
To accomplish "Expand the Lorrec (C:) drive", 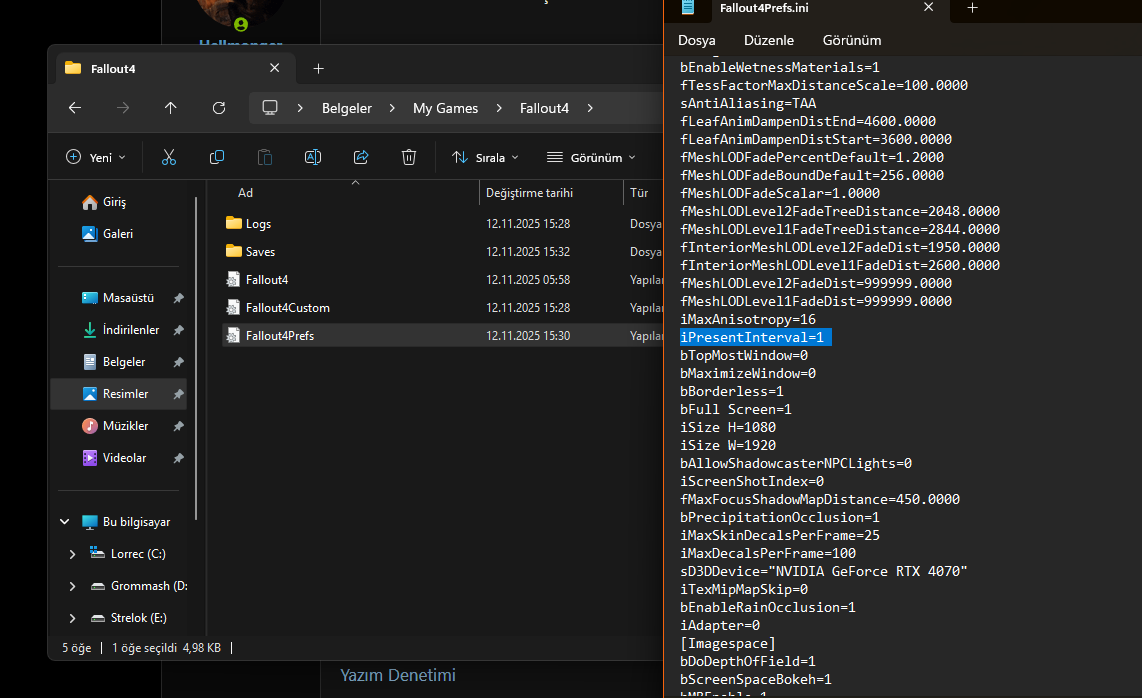I will point(72,554).
